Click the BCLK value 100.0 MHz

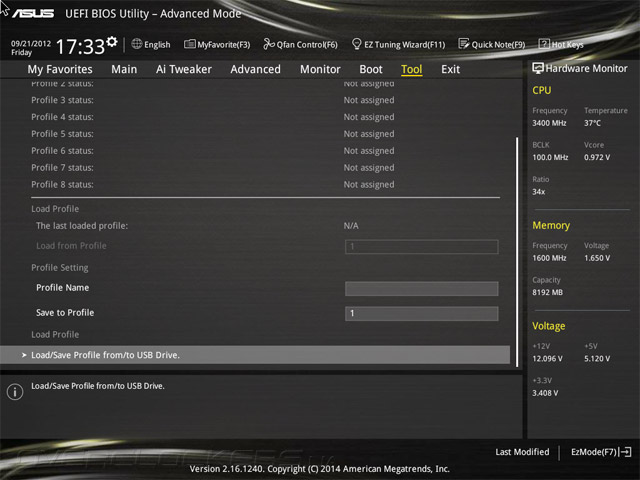coord(550,157)
